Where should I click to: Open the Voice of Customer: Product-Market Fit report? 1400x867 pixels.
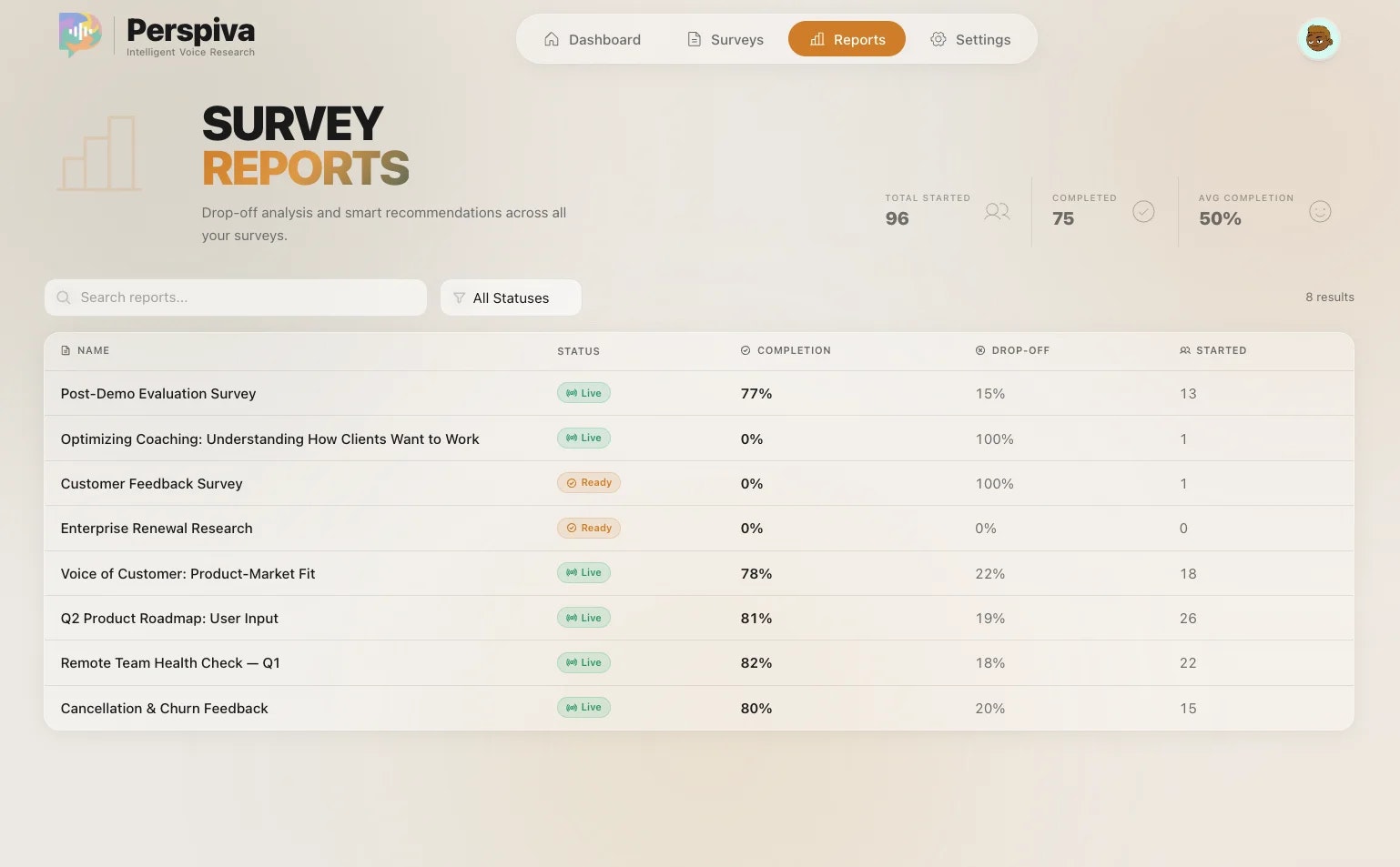pos(188,573)
